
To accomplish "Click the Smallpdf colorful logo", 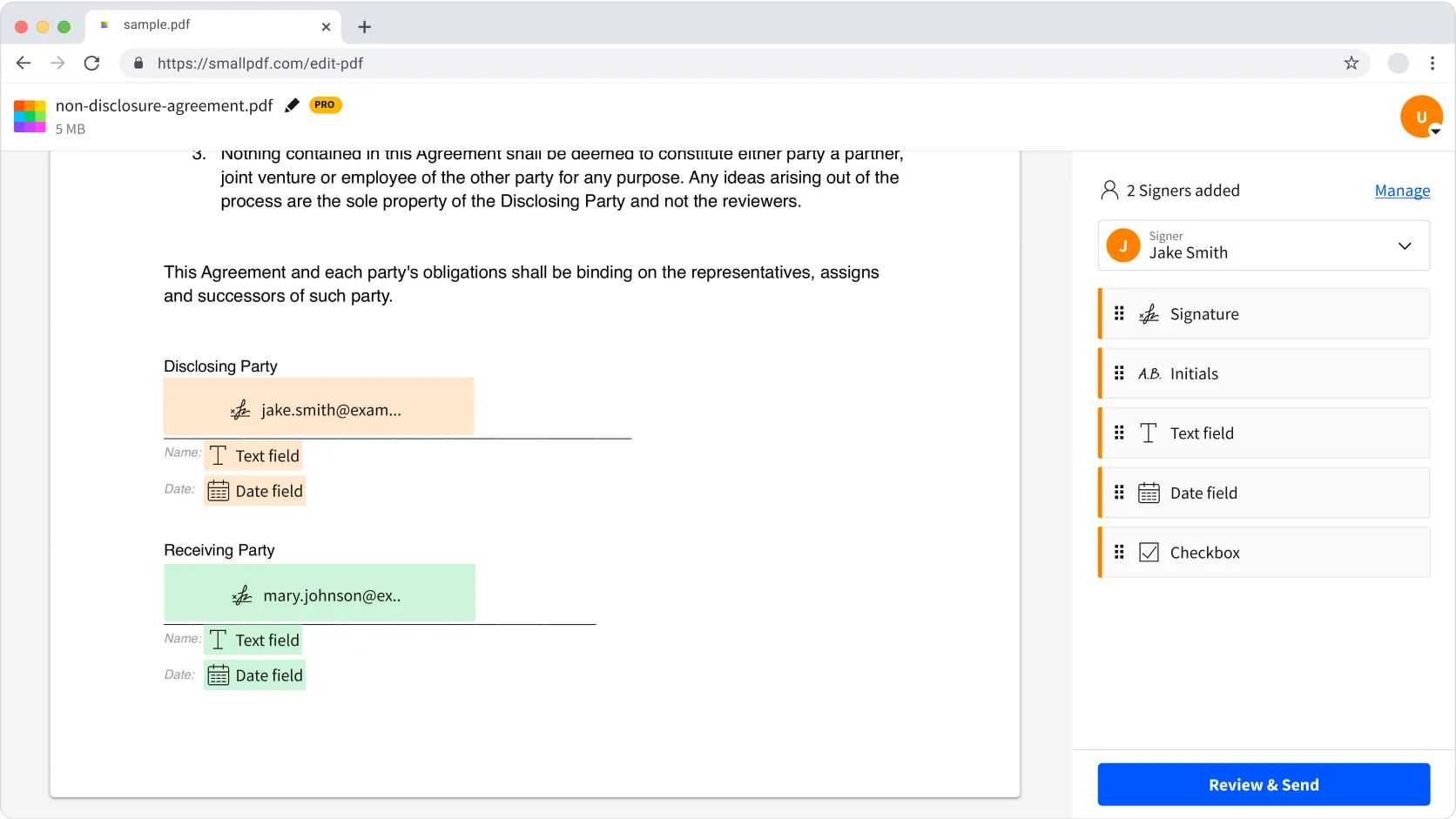I will click(x=30, y=116).
